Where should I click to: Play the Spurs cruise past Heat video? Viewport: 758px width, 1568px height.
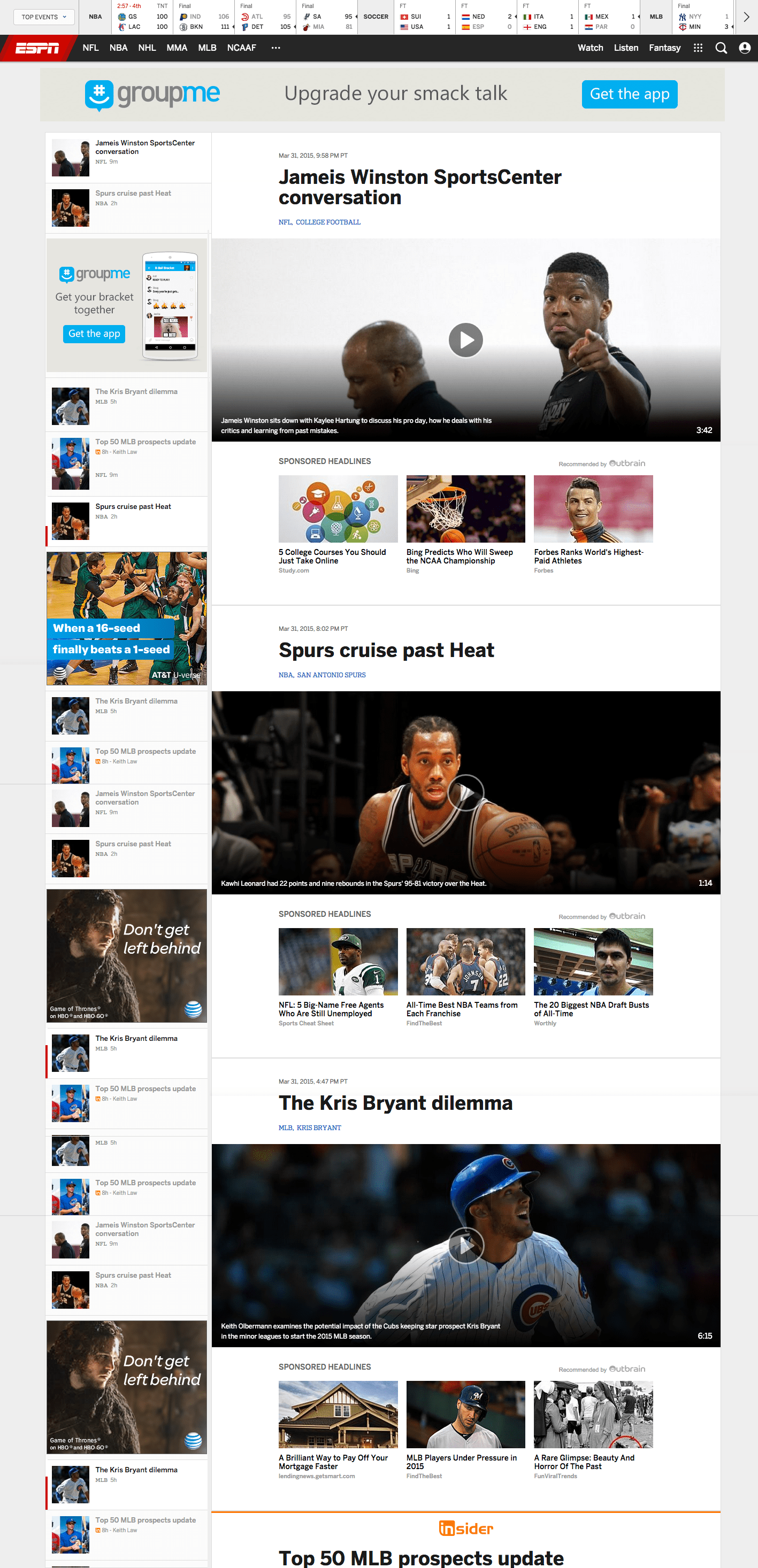pos(466,792)
